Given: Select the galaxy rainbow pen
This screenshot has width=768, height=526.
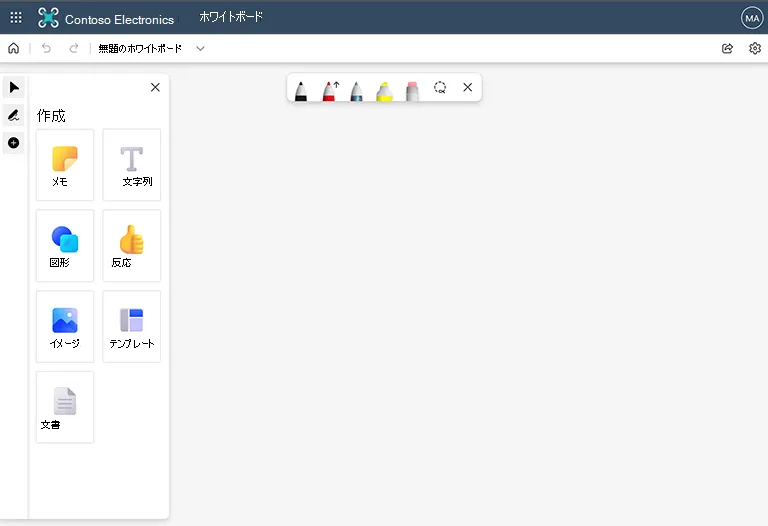Looking at the screenshot, I should coord(357,91).
